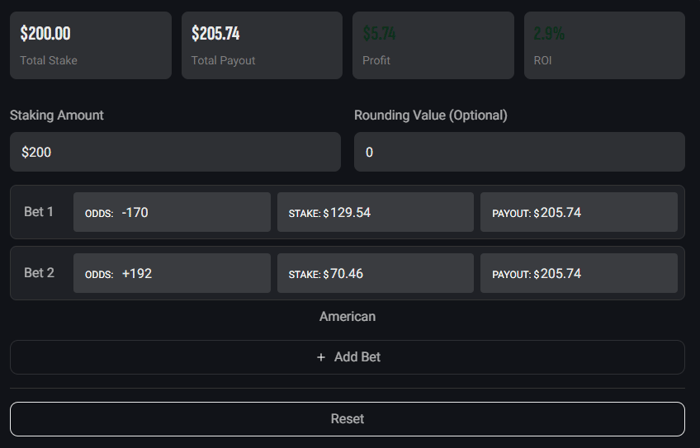The image size is (700, 448).
Task: Click the $200.00 total stake amount
Action: 45,34
